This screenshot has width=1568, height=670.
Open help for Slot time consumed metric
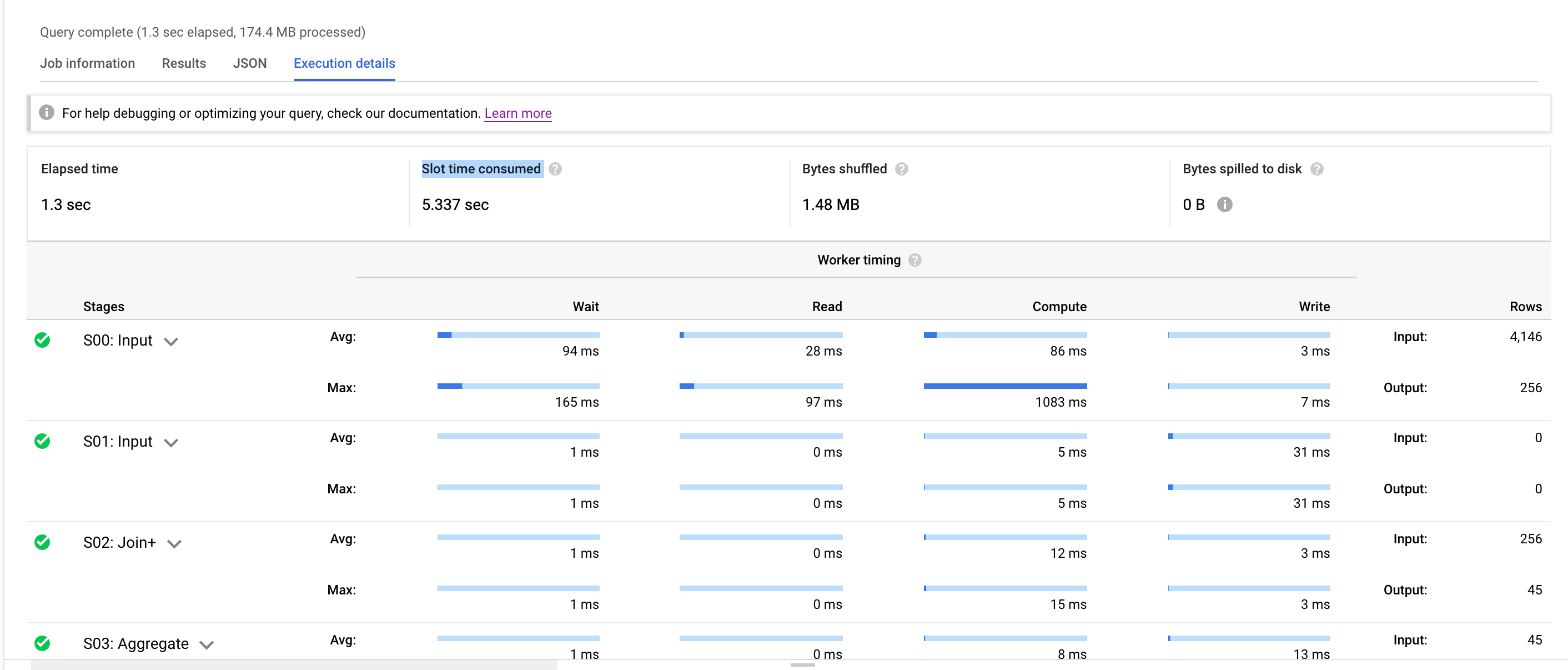pyautogui.click(x=556, y=169)
